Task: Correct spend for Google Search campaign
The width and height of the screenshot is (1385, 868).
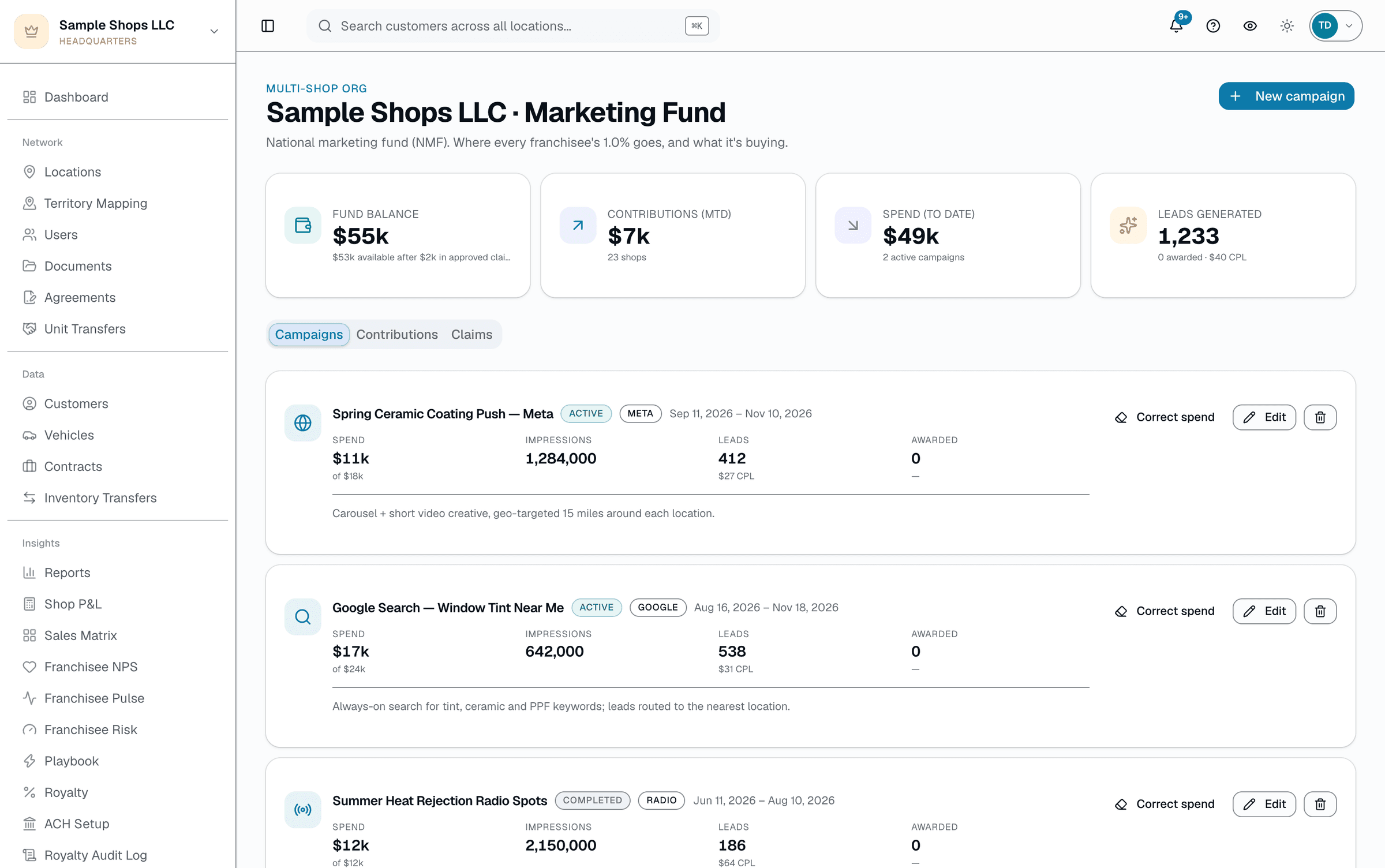Action: (x=1165, y=611)
